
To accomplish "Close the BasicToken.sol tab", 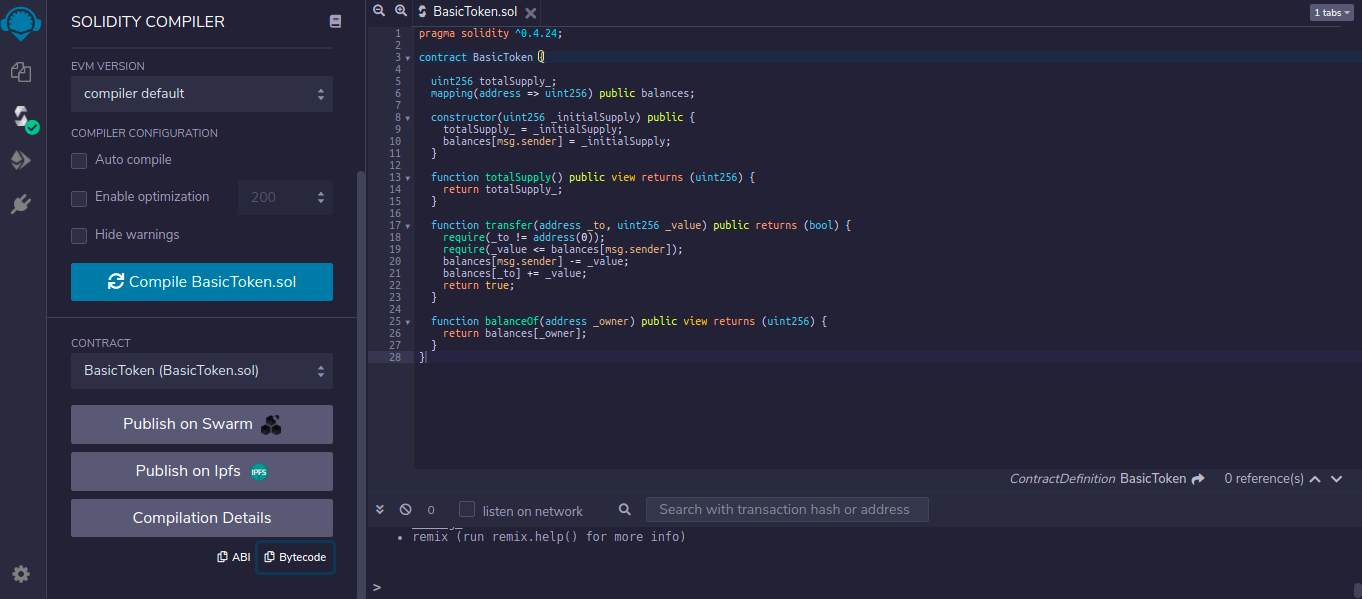I will (x=531, y=13).
